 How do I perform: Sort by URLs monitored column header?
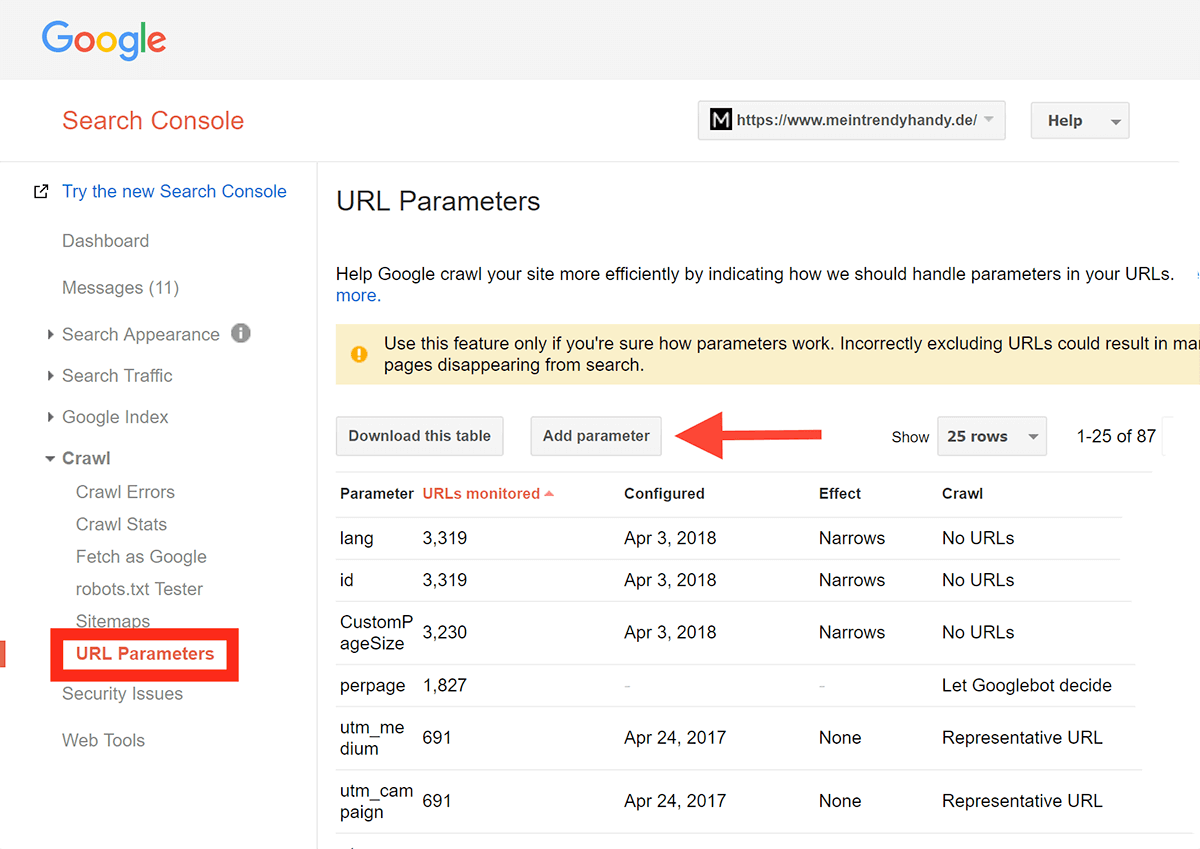(488, 493)
